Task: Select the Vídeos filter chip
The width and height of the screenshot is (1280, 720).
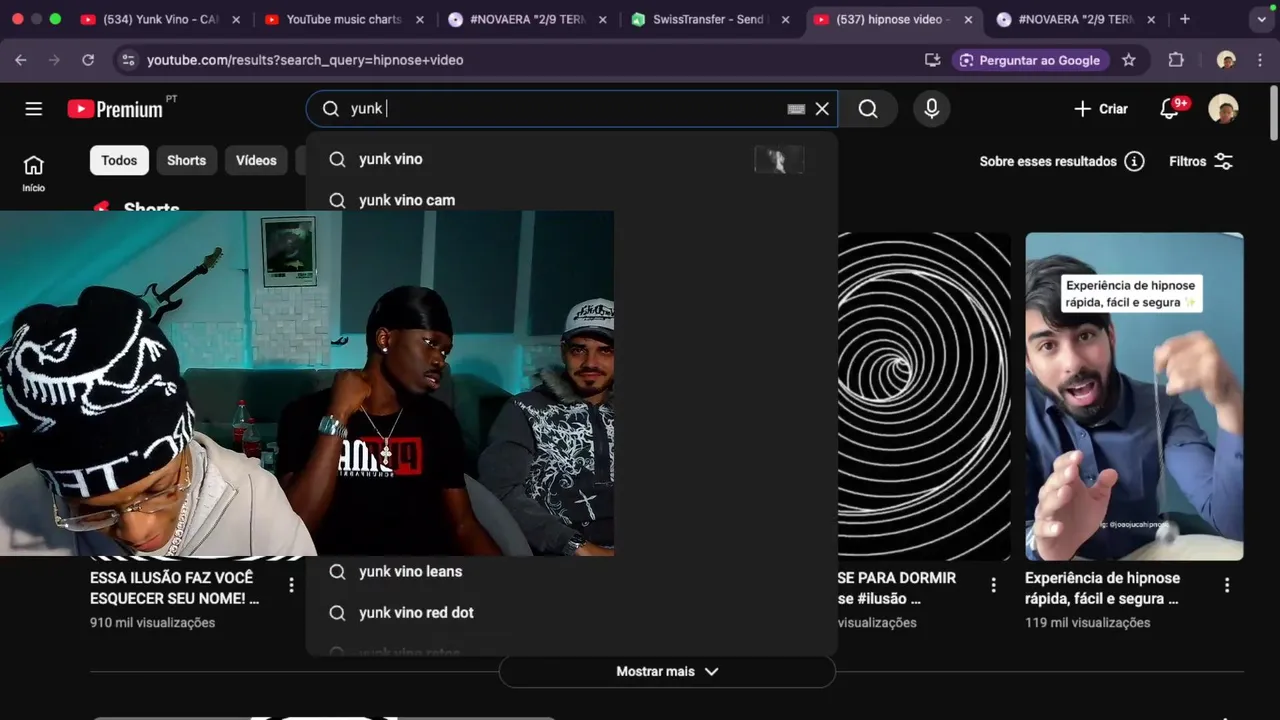Action: [x=256, y=160]
